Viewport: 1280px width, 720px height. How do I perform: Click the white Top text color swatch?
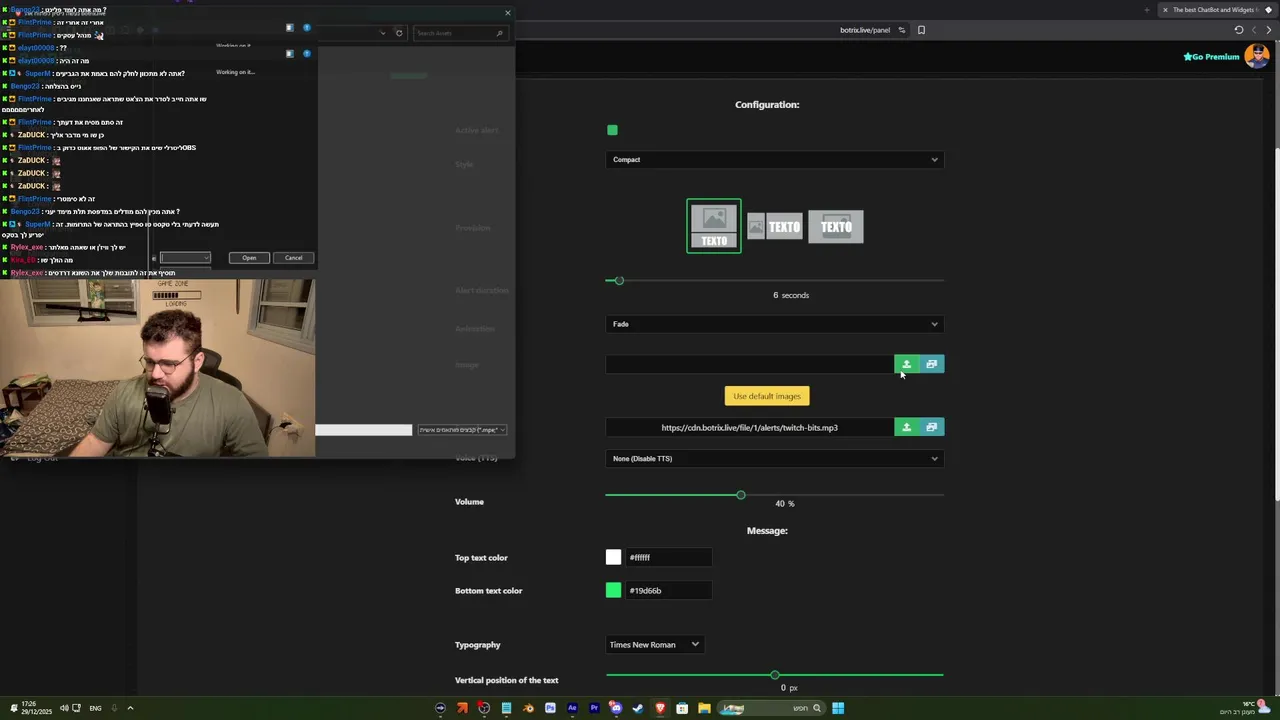point(613,557)
